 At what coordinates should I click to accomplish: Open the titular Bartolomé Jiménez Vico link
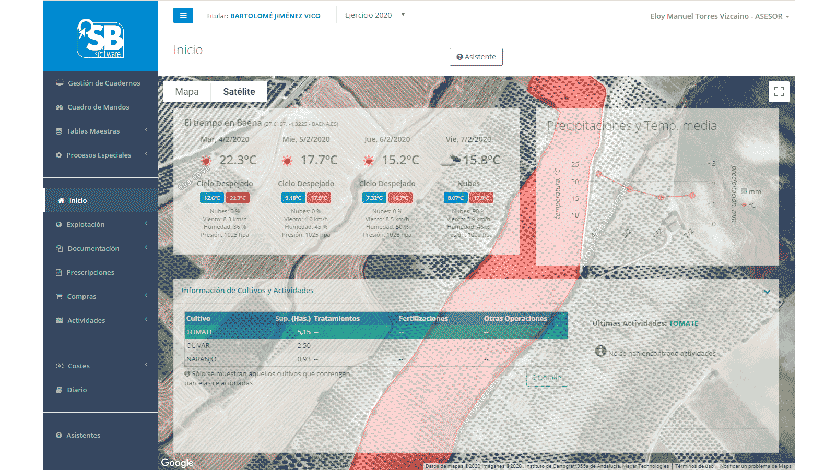click(277, 16)
